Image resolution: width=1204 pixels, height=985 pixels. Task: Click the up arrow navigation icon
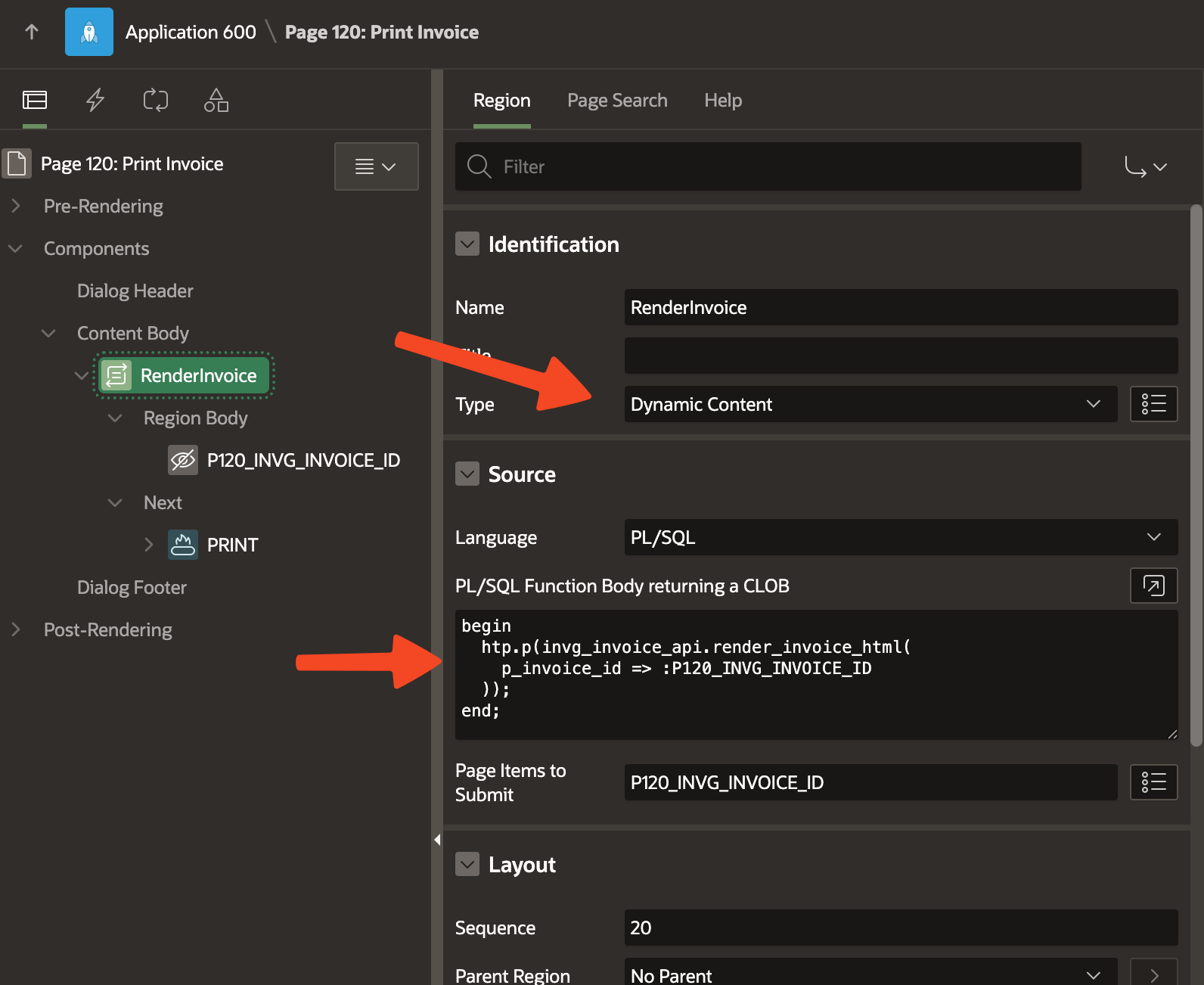pos(32,32)
